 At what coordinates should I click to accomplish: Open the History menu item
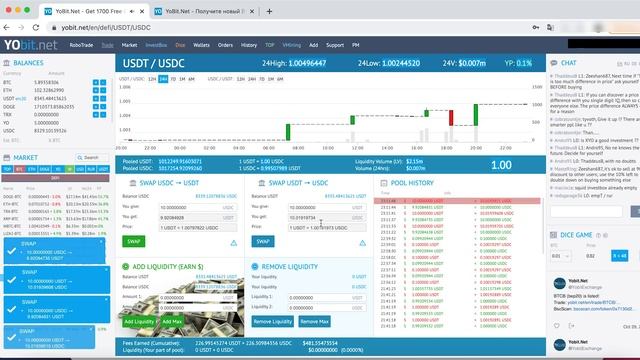249,45
